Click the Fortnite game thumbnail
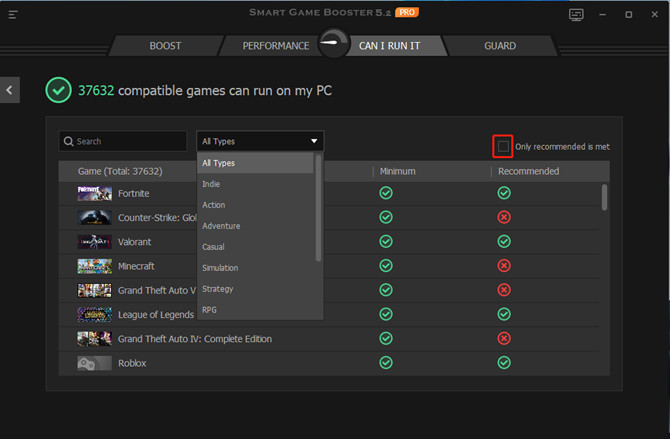Screen dimensions: 670x439 (94, 193)
